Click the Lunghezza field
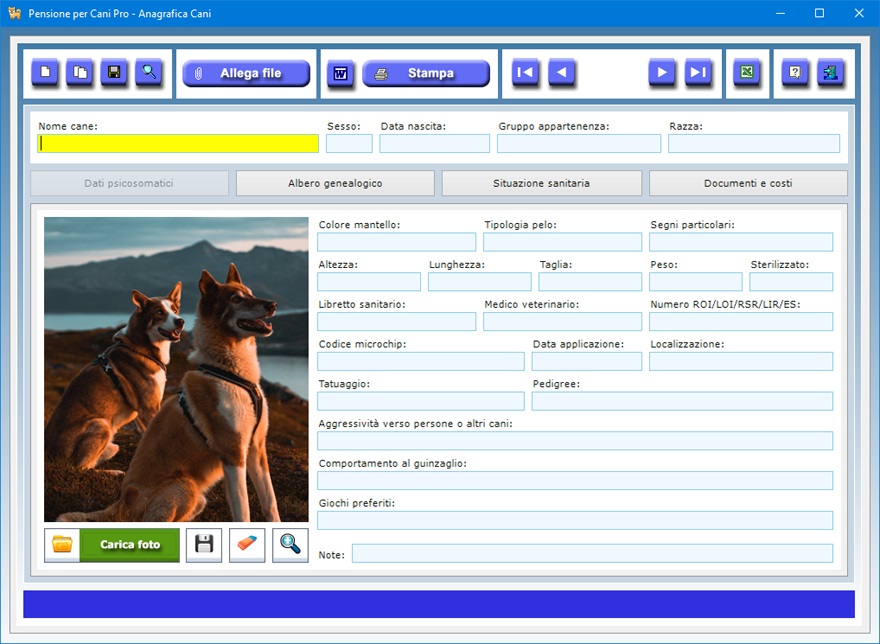880x644 pixels. click(479, 282)
